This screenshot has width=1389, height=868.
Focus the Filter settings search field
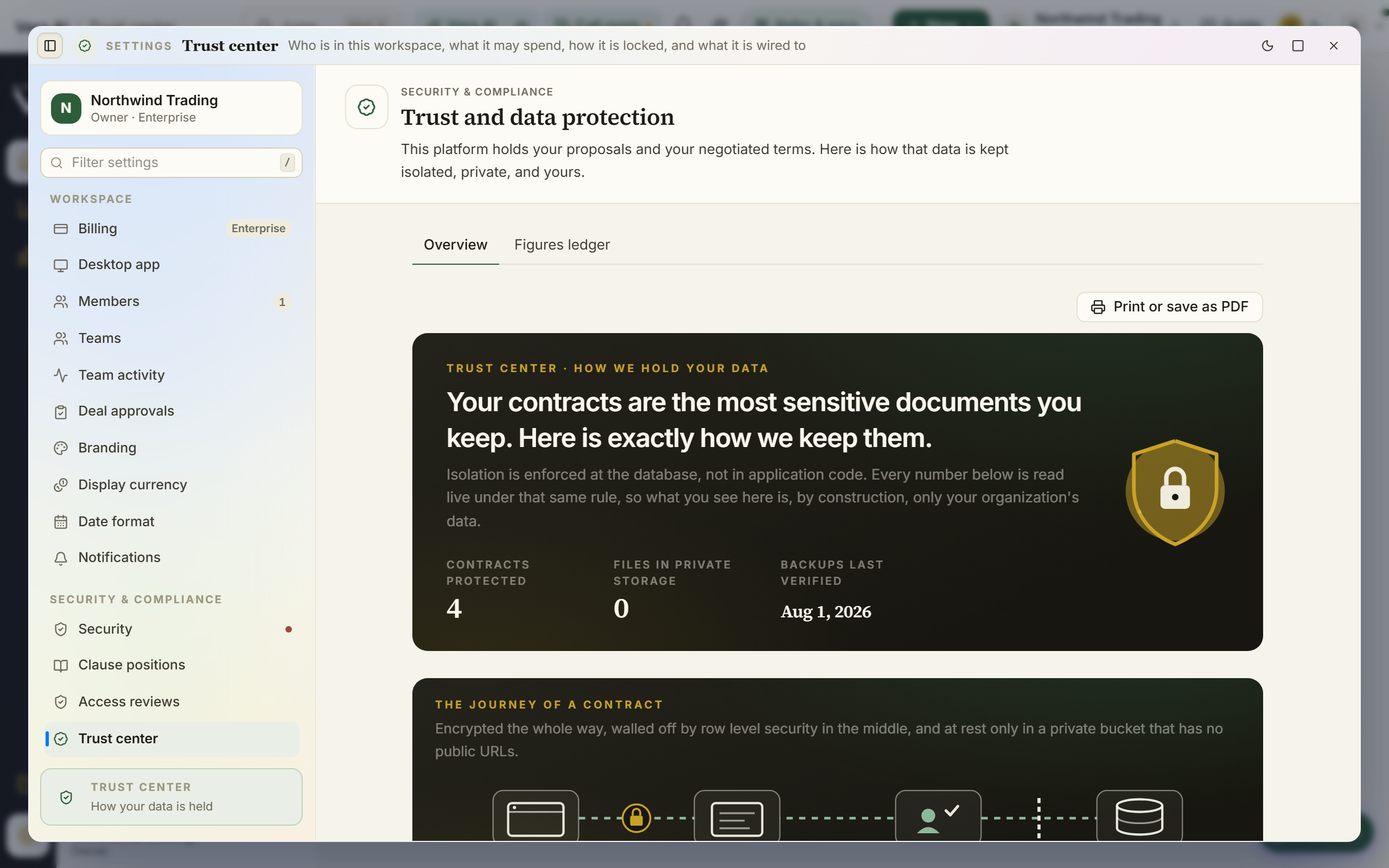click(x=171, y=162)
